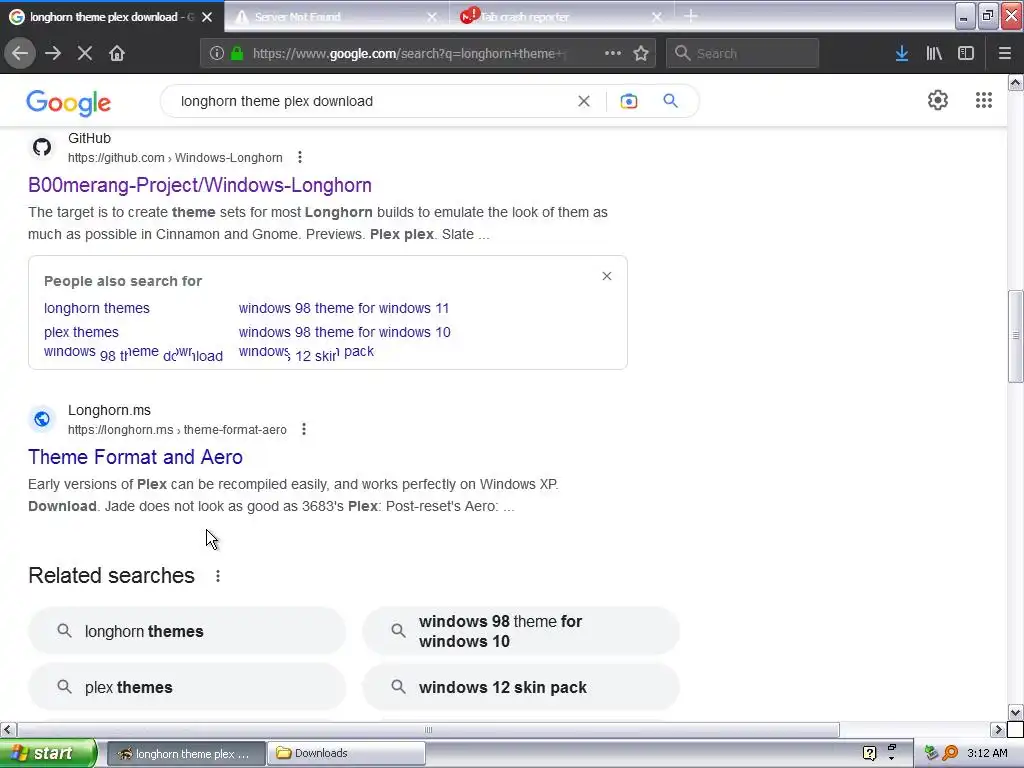This screenshot has height=768, width=1024.
Task: Click the help question mark tray icon
Action: (869, 753)
